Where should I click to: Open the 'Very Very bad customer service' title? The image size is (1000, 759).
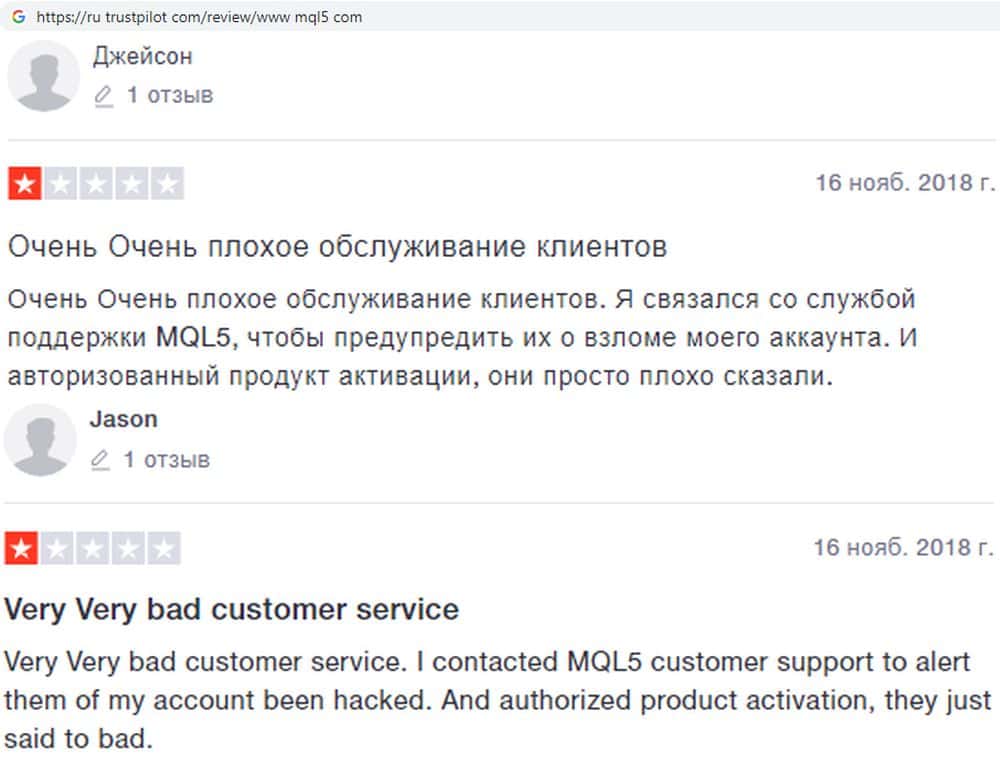232,609
